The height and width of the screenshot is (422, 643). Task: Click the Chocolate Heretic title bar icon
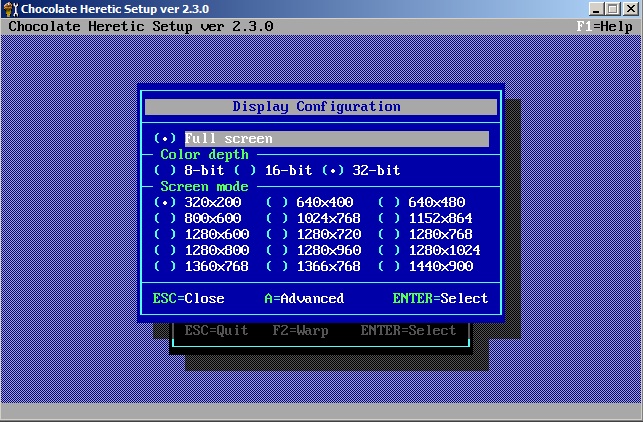(11, 9)
